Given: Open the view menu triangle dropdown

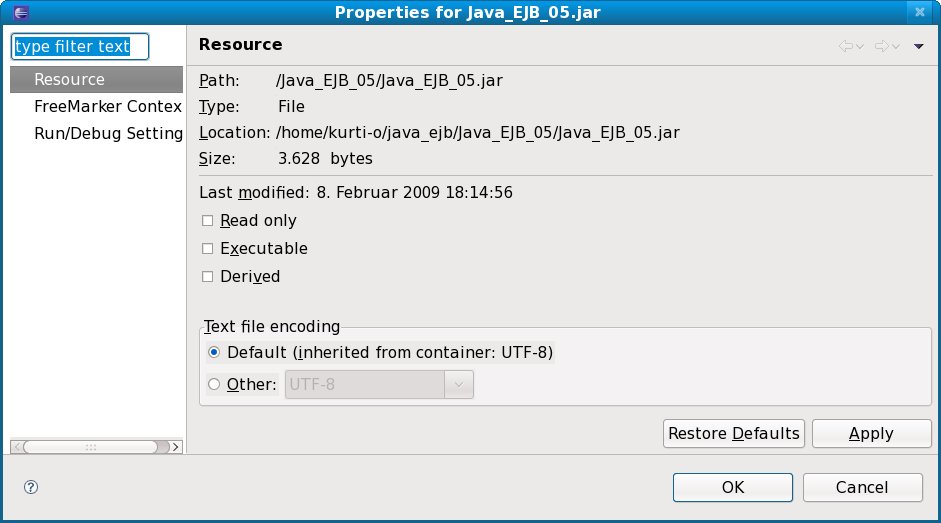Looking at the screenshot, I should [x=919, y=46].
